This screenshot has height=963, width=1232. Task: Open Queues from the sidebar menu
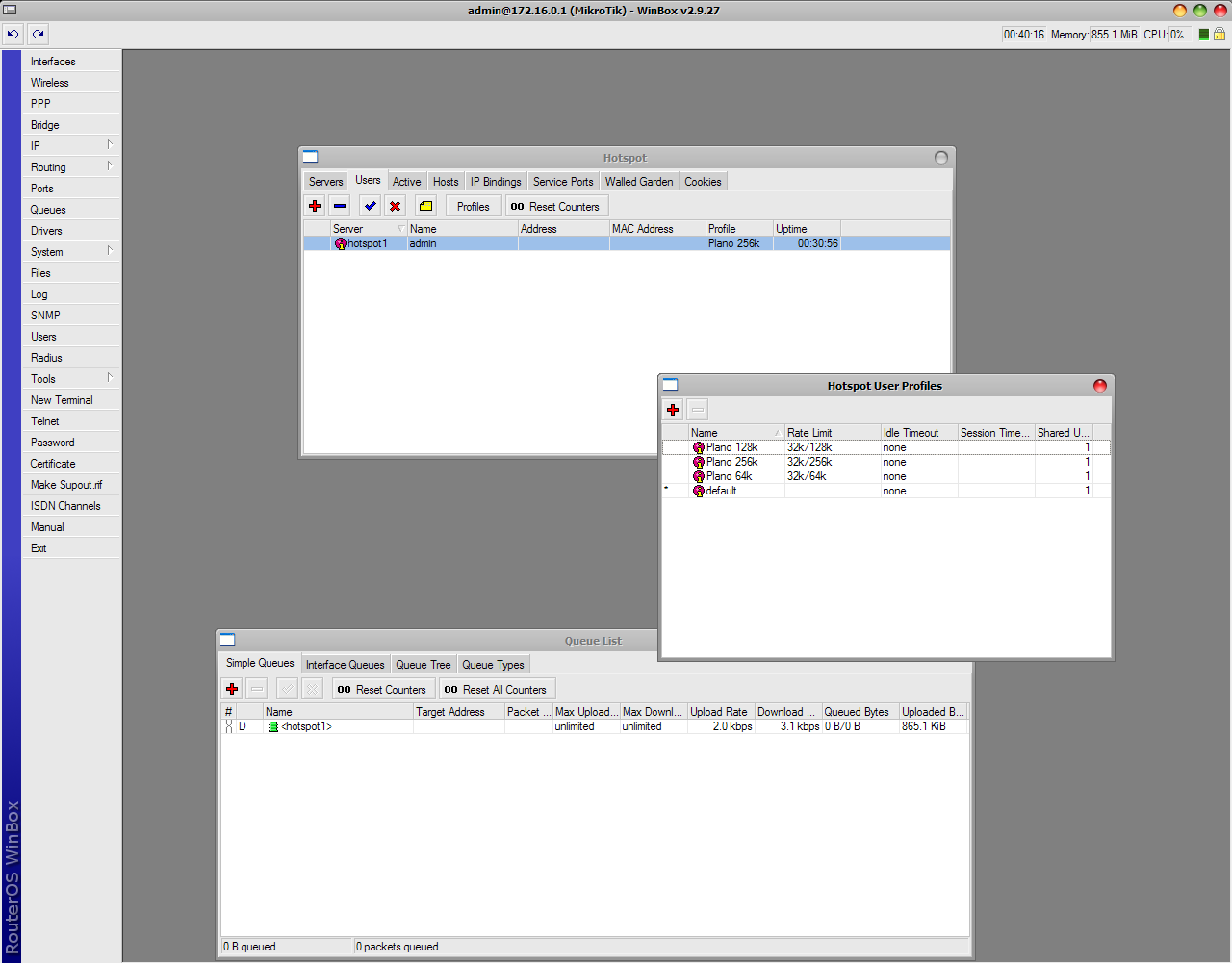pyautogui.click(x=71, y=210)
